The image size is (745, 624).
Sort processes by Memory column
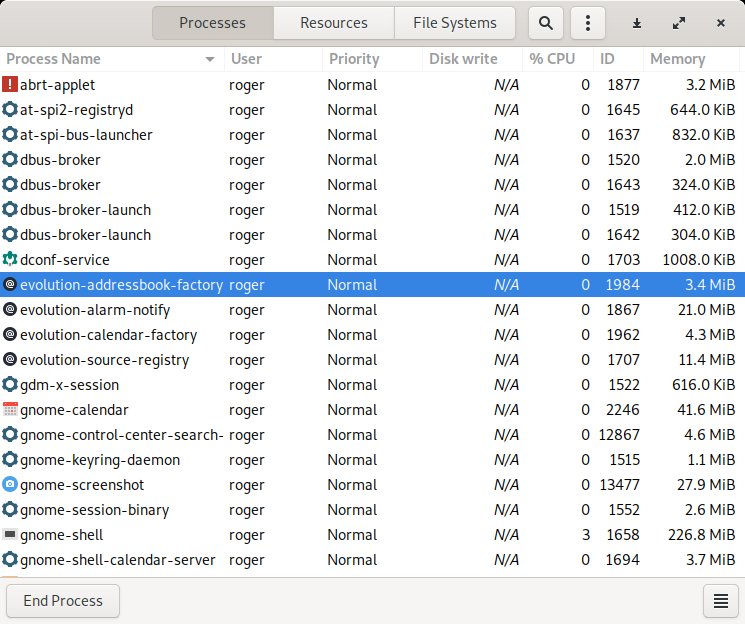[678, 59]
